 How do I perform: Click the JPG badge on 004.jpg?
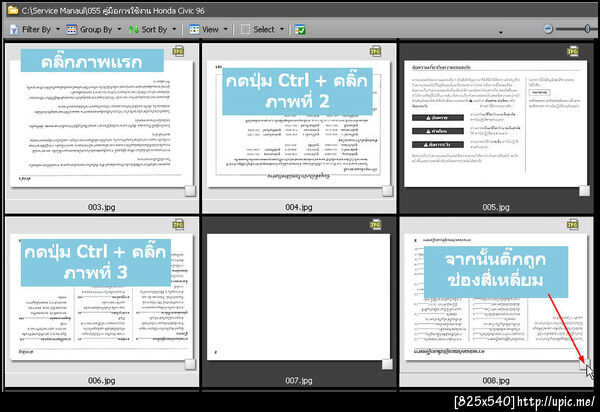click(x=375, y=51)
